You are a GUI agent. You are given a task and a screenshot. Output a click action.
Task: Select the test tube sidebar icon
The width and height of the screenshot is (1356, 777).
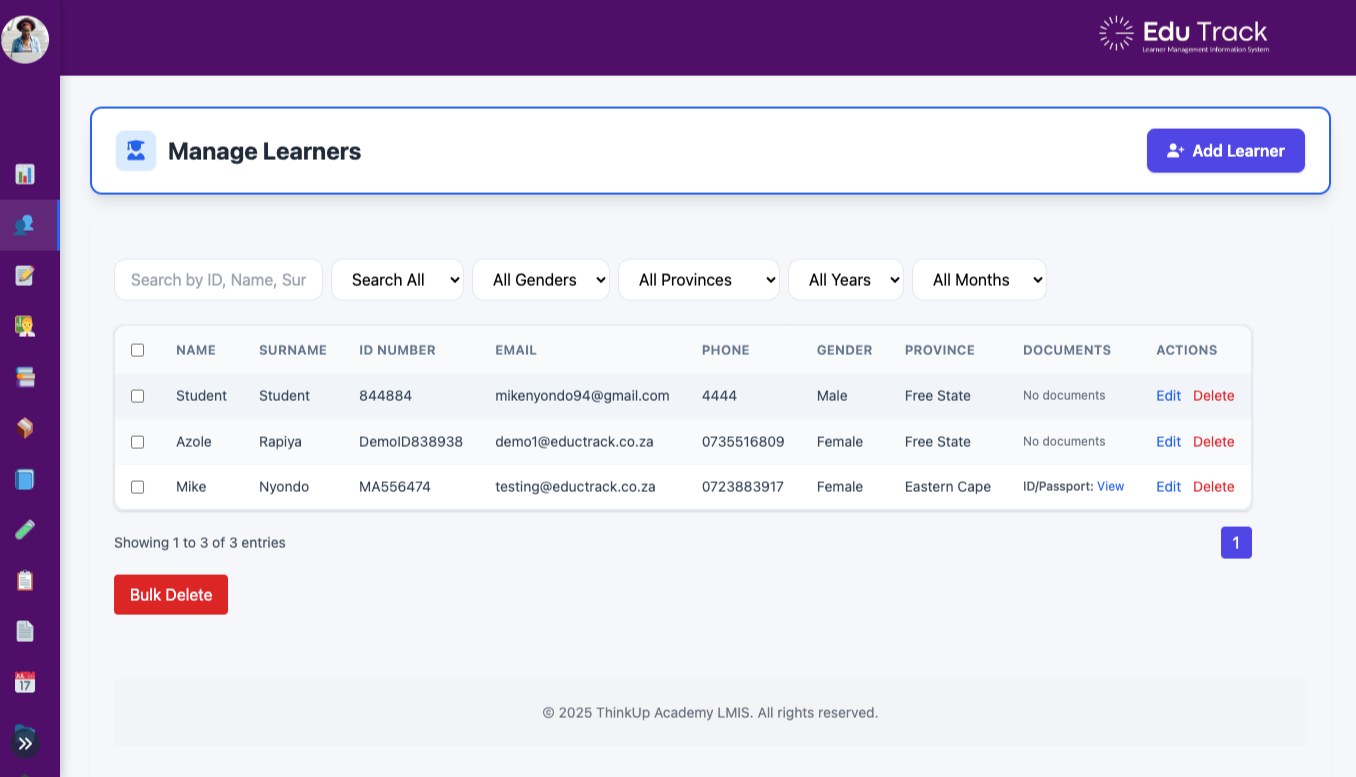25,529
